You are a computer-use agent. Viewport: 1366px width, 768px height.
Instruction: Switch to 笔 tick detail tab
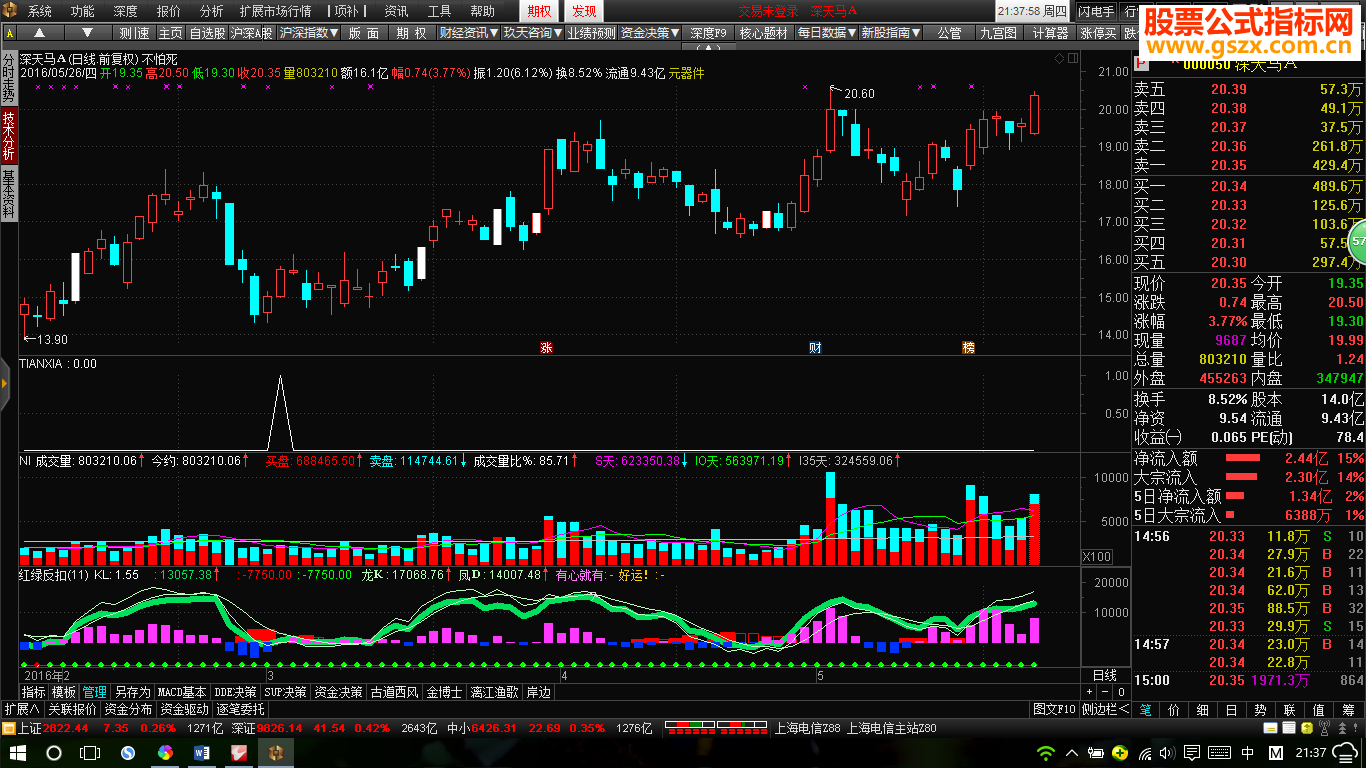point(1145,709)
